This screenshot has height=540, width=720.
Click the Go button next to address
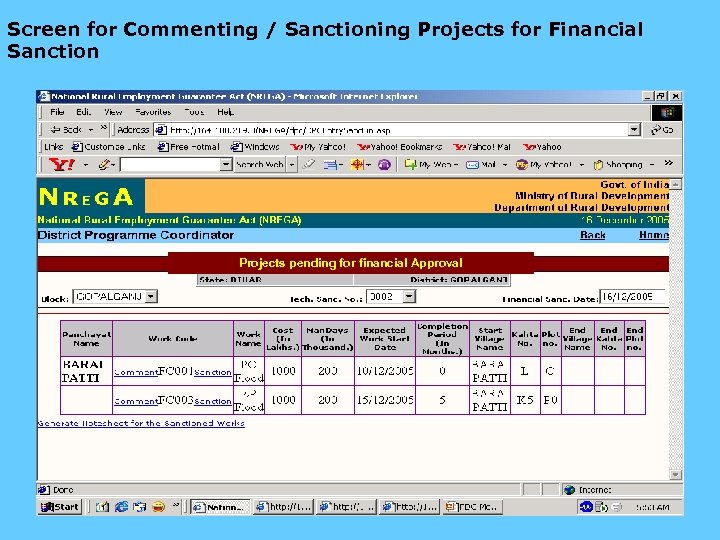click(662, 130)
